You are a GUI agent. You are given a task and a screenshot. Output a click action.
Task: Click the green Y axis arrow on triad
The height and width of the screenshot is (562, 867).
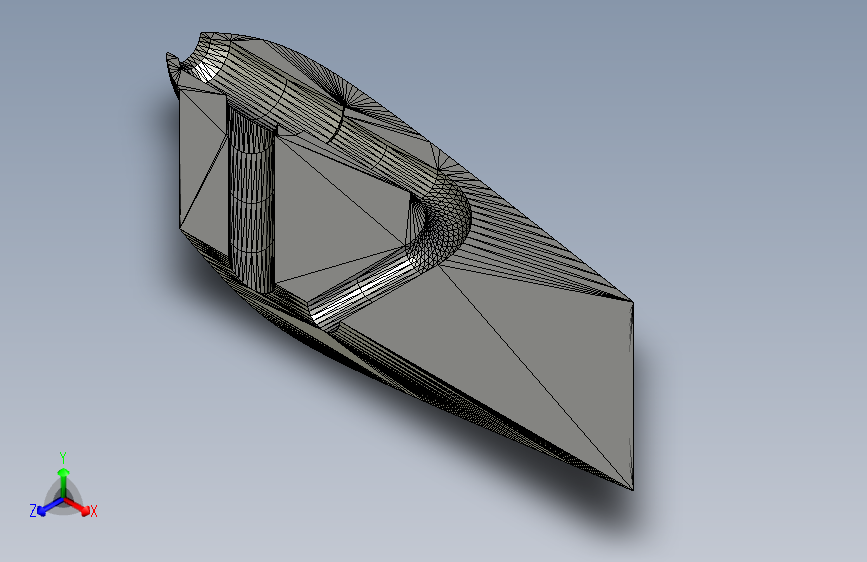pyautogui.click(x=64, y=483)
